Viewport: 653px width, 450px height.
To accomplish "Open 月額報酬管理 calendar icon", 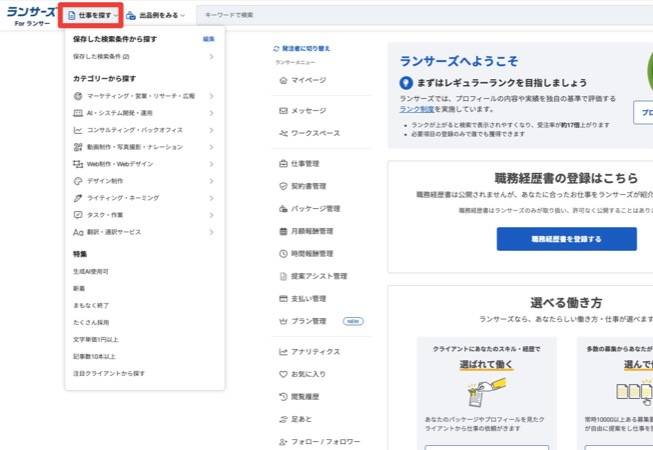I will point(283,231).
